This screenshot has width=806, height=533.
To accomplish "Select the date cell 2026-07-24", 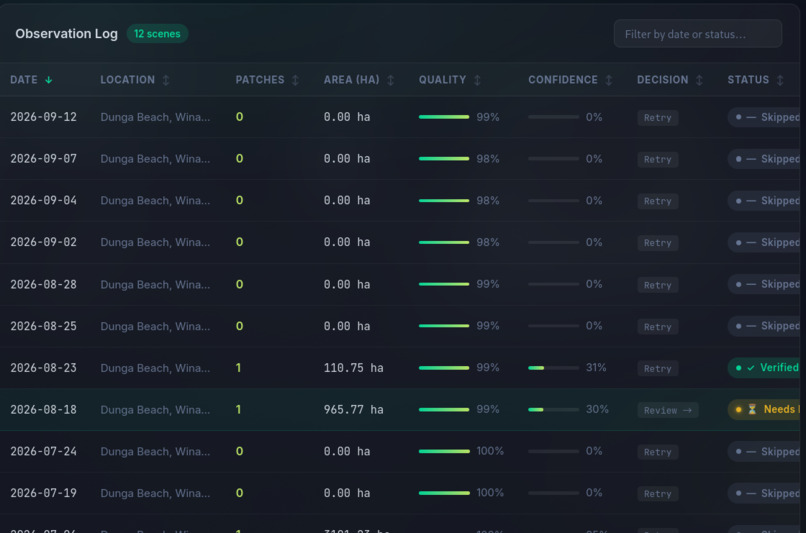I will pyautogui.click(x=44, y=451).
